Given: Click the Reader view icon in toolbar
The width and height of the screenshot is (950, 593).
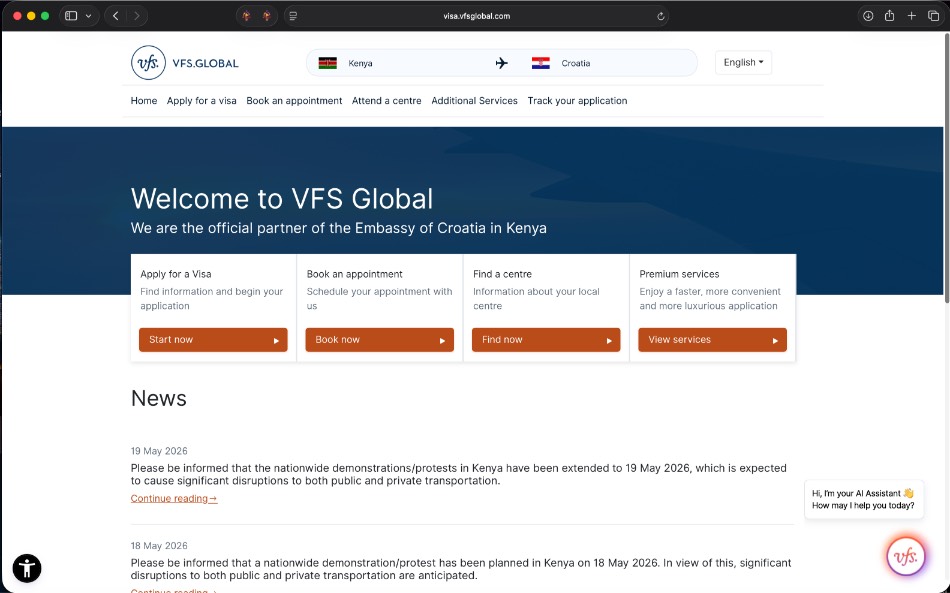Looking at the screenshot, I should pos(293,16).
